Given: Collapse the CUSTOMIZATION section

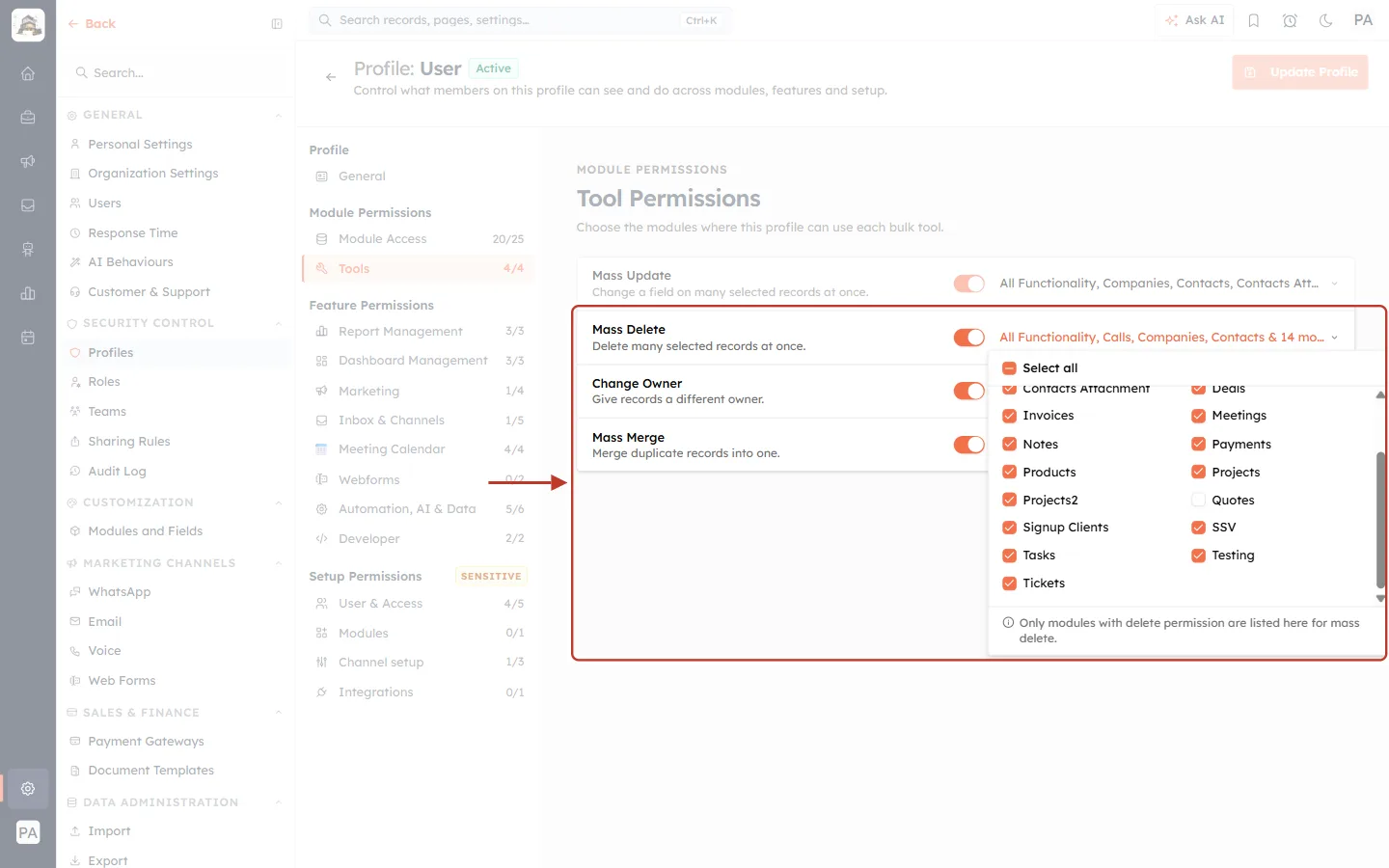Looking at the screenshot, I should (279, 502).
